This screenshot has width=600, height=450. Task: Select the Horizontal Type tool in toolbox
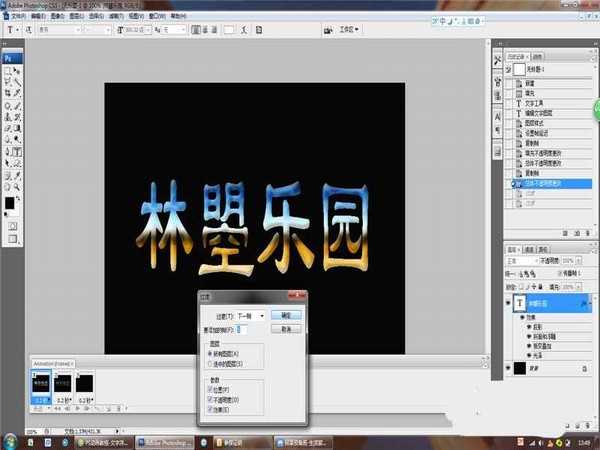(x=19, y=152)
